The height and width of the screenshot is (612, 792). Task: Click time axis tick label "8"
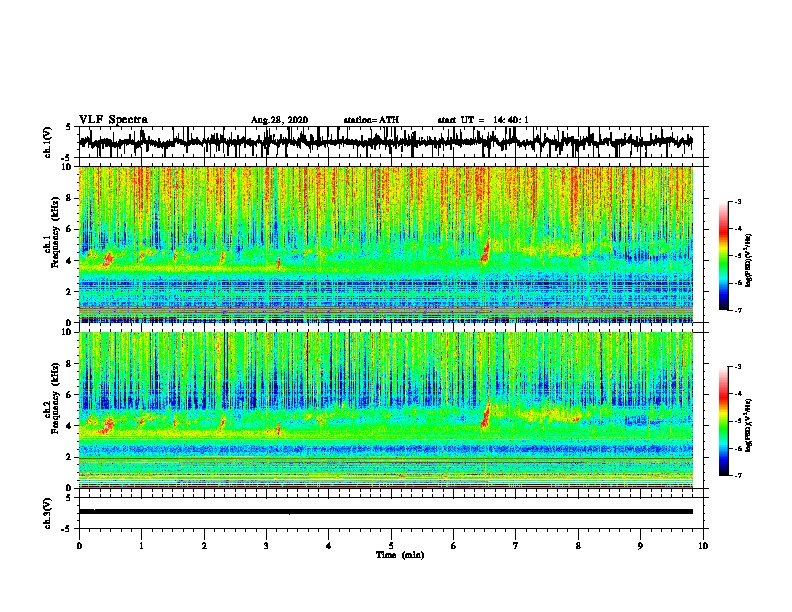coord(578,546)
